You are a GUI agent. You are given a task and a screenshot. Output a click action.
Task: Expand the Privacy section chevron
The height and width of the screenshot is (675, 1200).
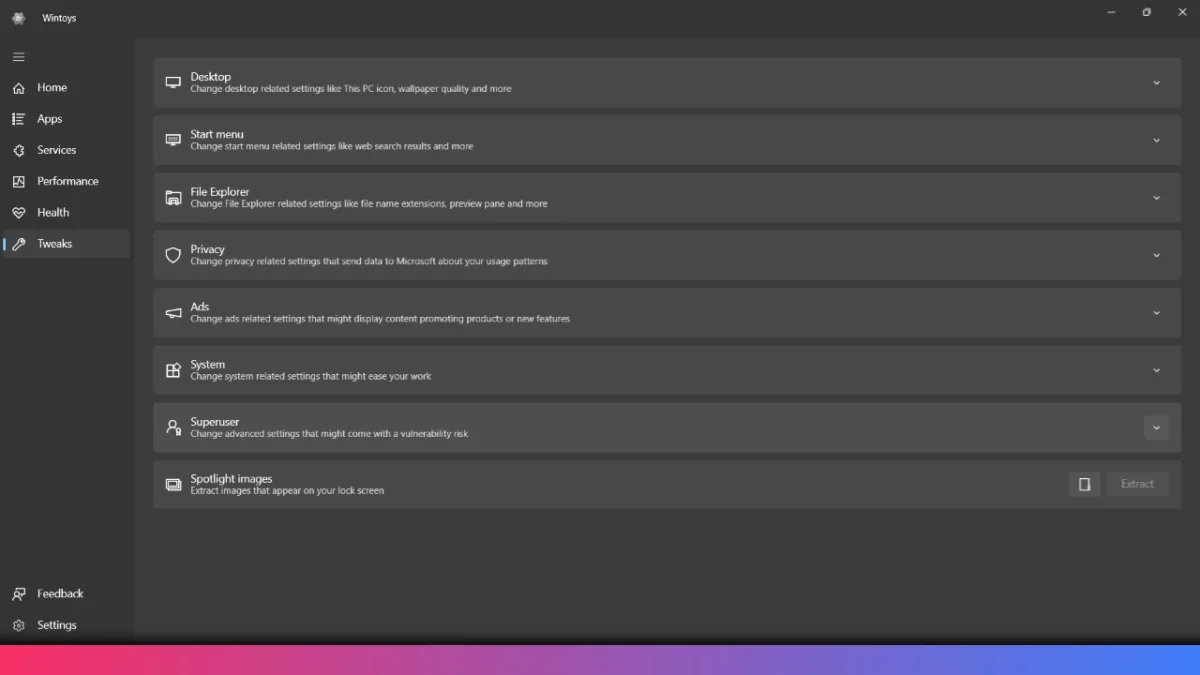(x=1156, y=255)
